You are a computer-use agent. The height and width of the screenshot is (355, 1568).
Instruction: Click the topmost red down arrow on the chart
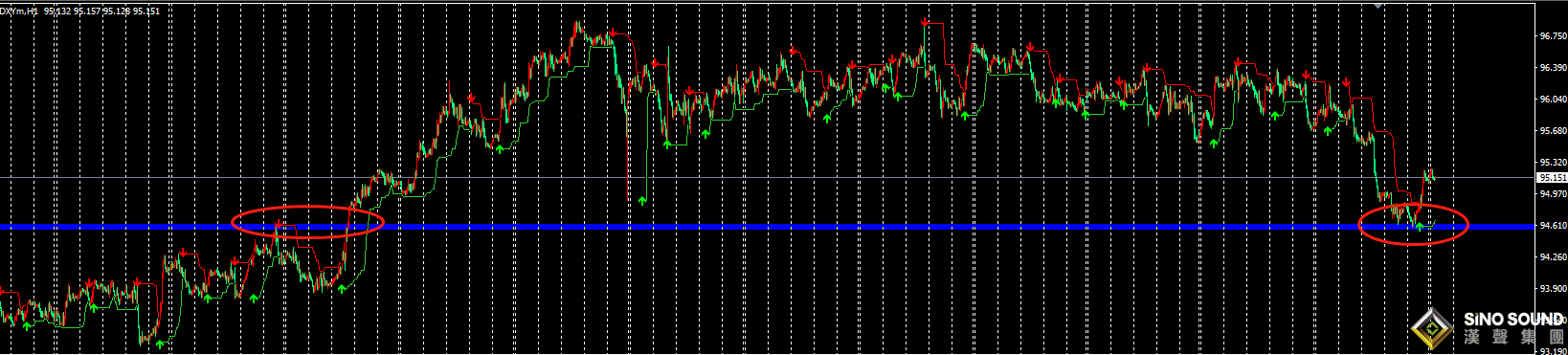[x=924, y=20]
